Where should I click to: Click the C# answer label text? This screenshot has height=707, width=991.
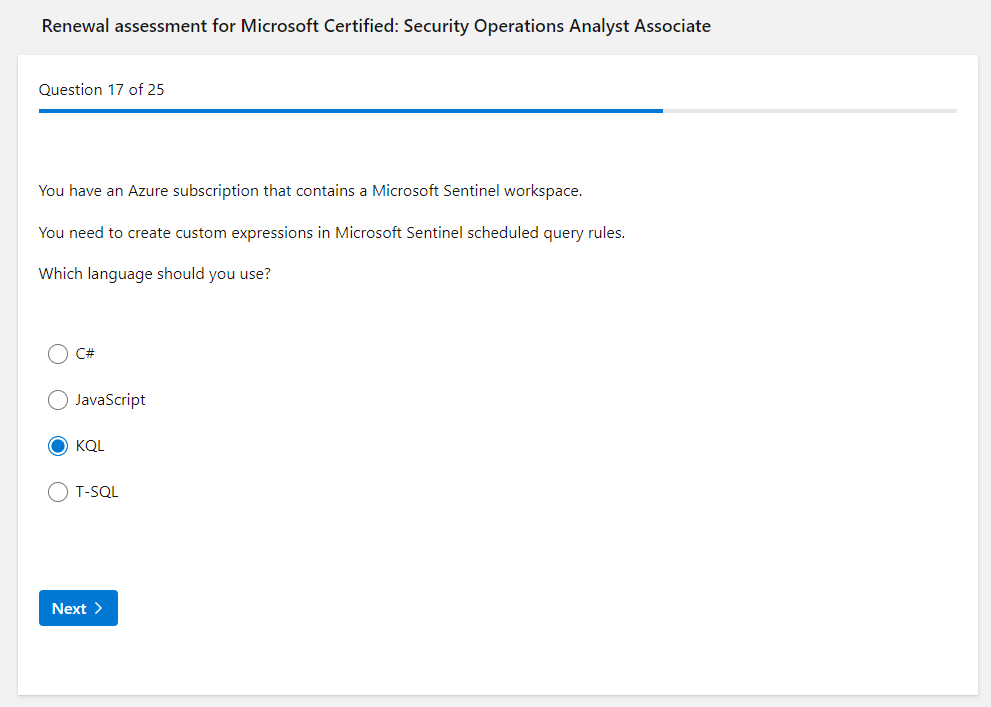point(85,354)
